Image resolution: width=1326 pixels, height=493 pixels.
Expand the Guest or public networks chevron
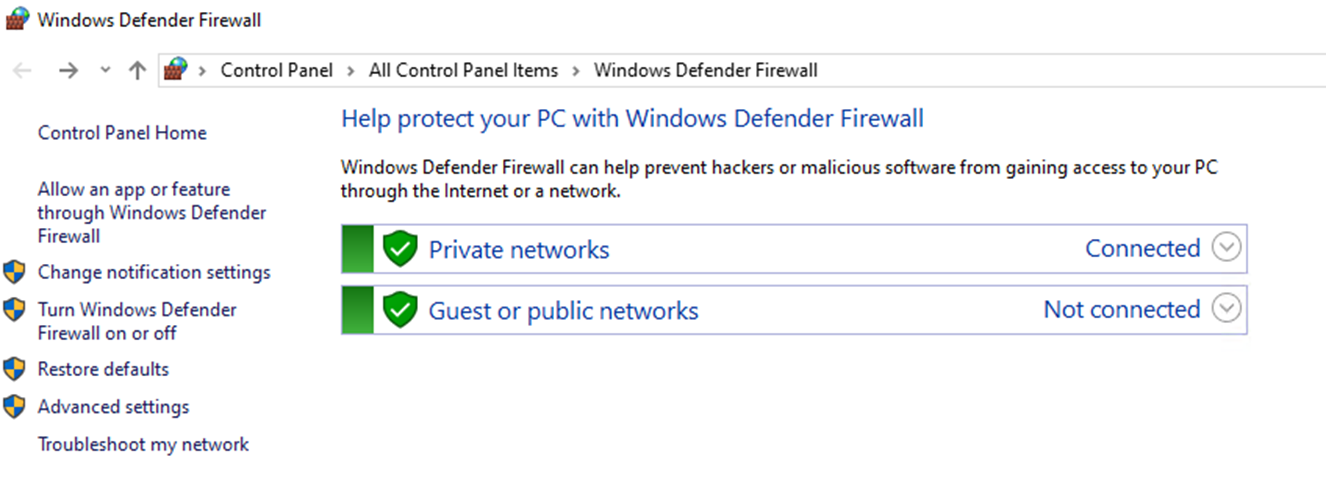pos(1226,309)
